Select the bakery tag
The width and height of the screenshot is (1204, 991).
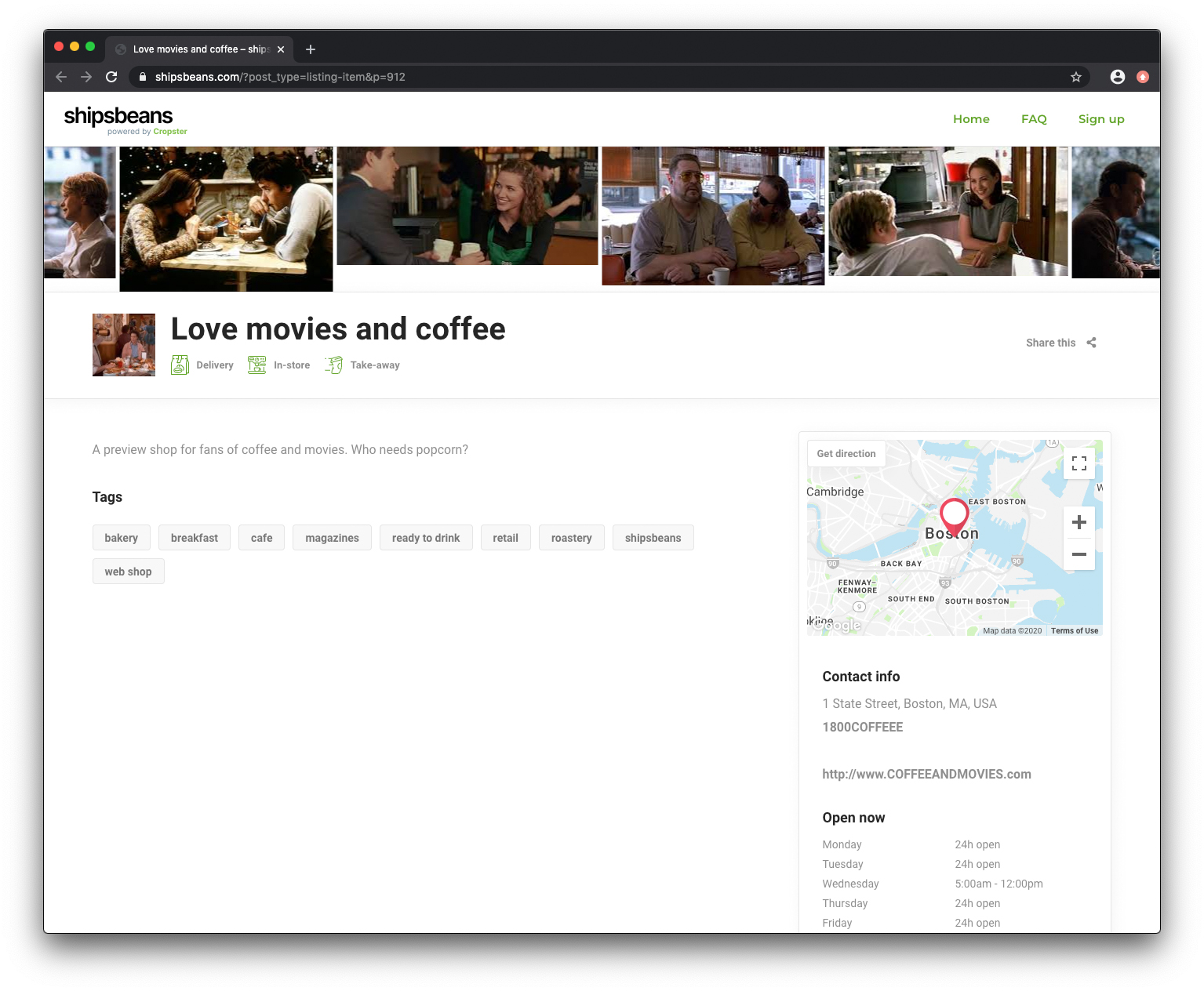click(122, 538)
